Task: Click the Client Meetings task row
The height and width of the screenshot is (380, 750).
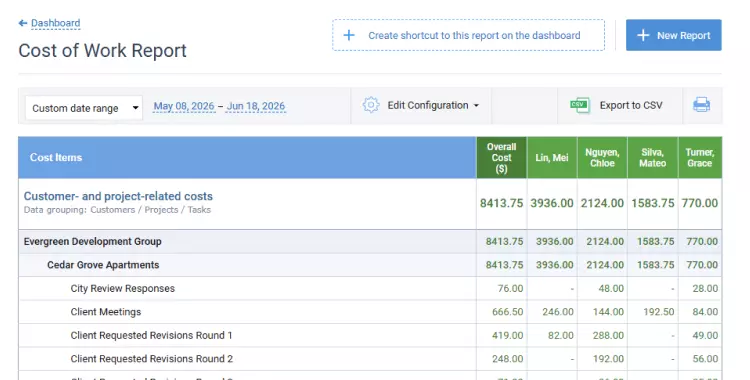Action: click(370, 312)
